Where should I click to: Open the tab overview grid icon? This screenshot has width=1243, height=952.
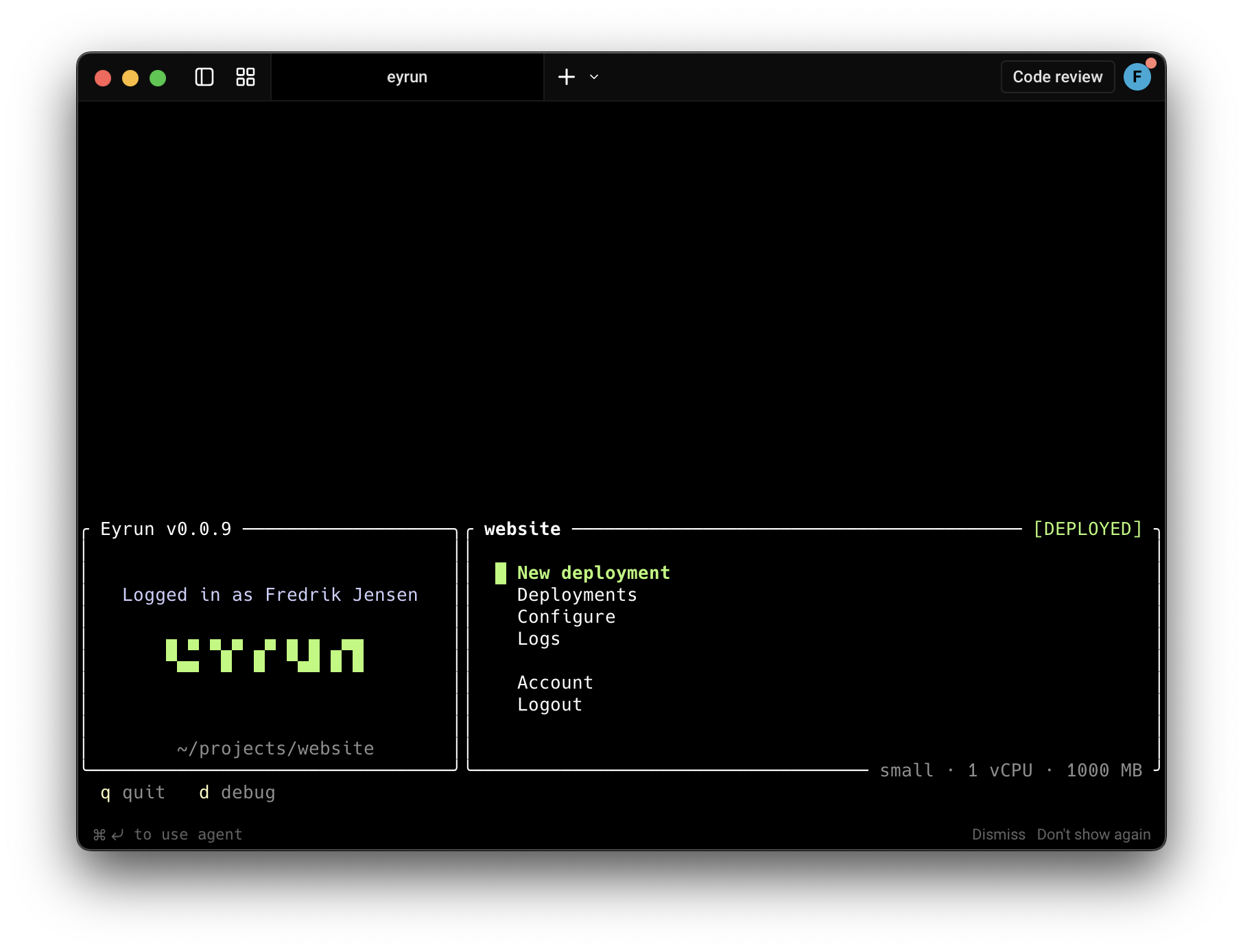click(x=245, y=78)
